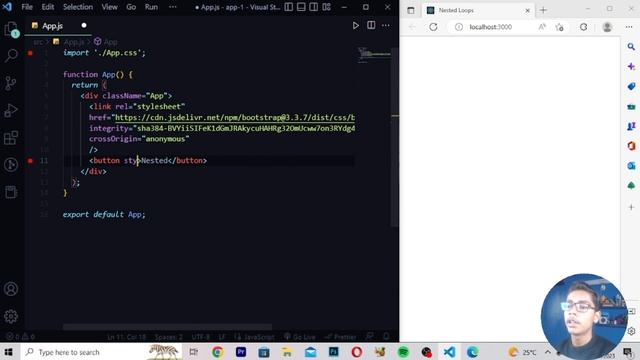Open the Go menu
640x360 pixels.
point(131,7)
